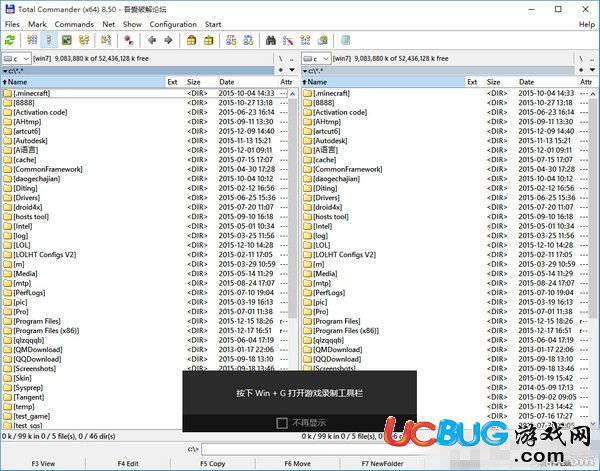The height and width of the screenshot is (471, 600).
Task: Select [.minecraft] folder in left panel
Action: tap(31, 93)
